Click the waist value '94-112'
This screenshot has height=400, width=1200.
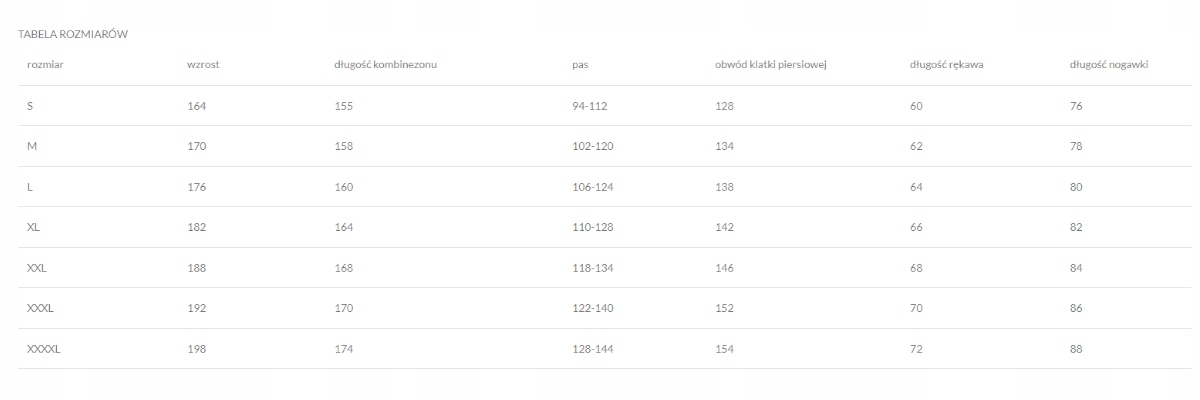coord(592,106)
